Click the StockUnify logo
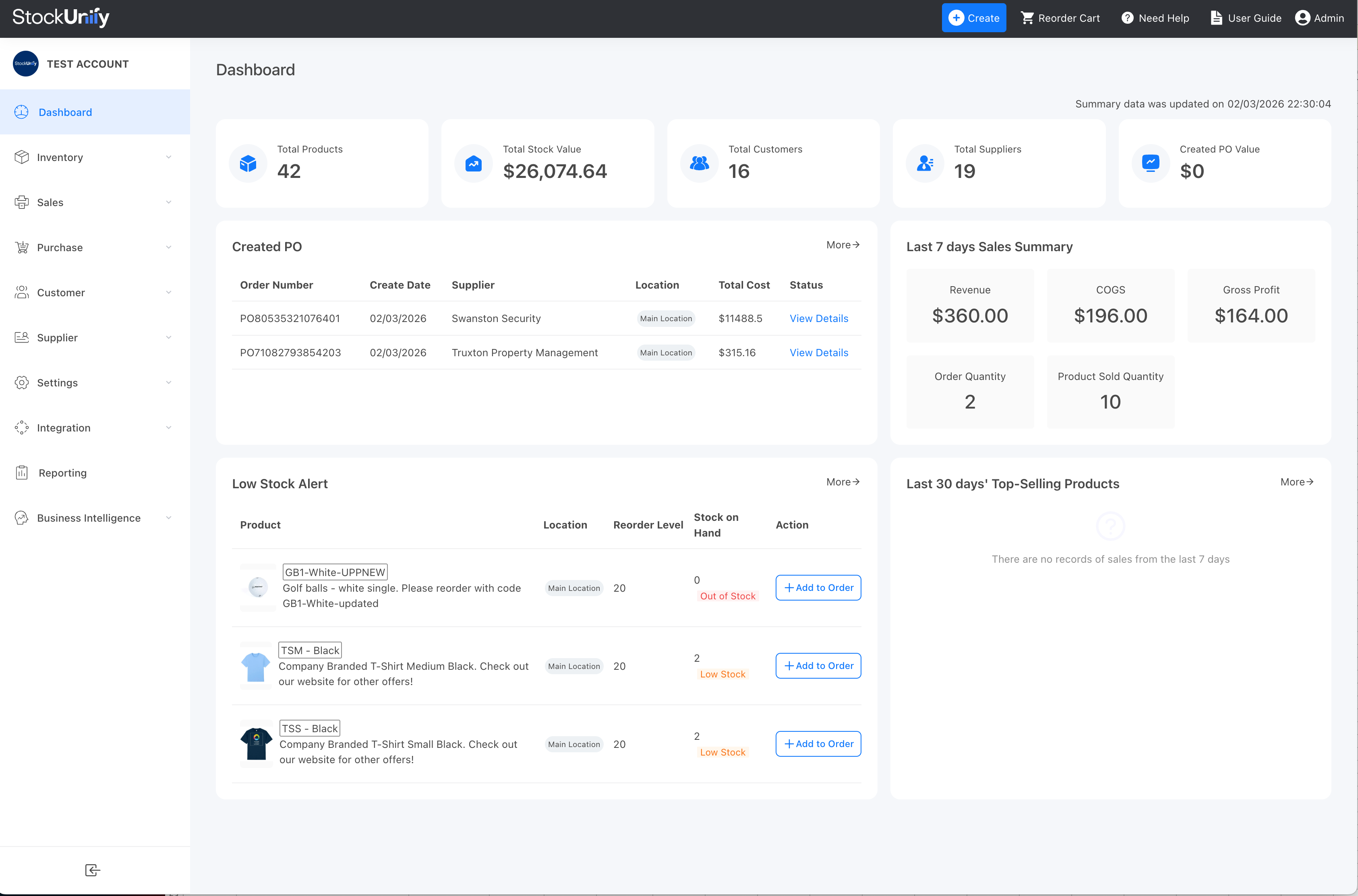This screenshot has width=1358, height=896. (x=60, y=17)
